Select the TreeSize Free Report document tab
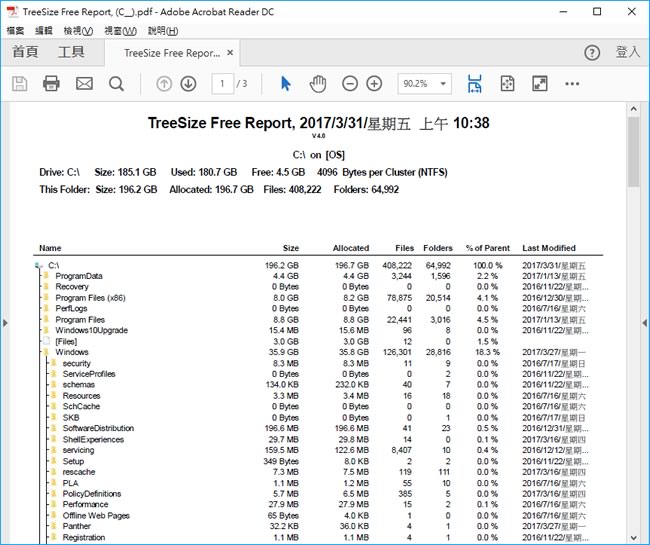The height and width of the screenshot is (545, 650). 172,53
